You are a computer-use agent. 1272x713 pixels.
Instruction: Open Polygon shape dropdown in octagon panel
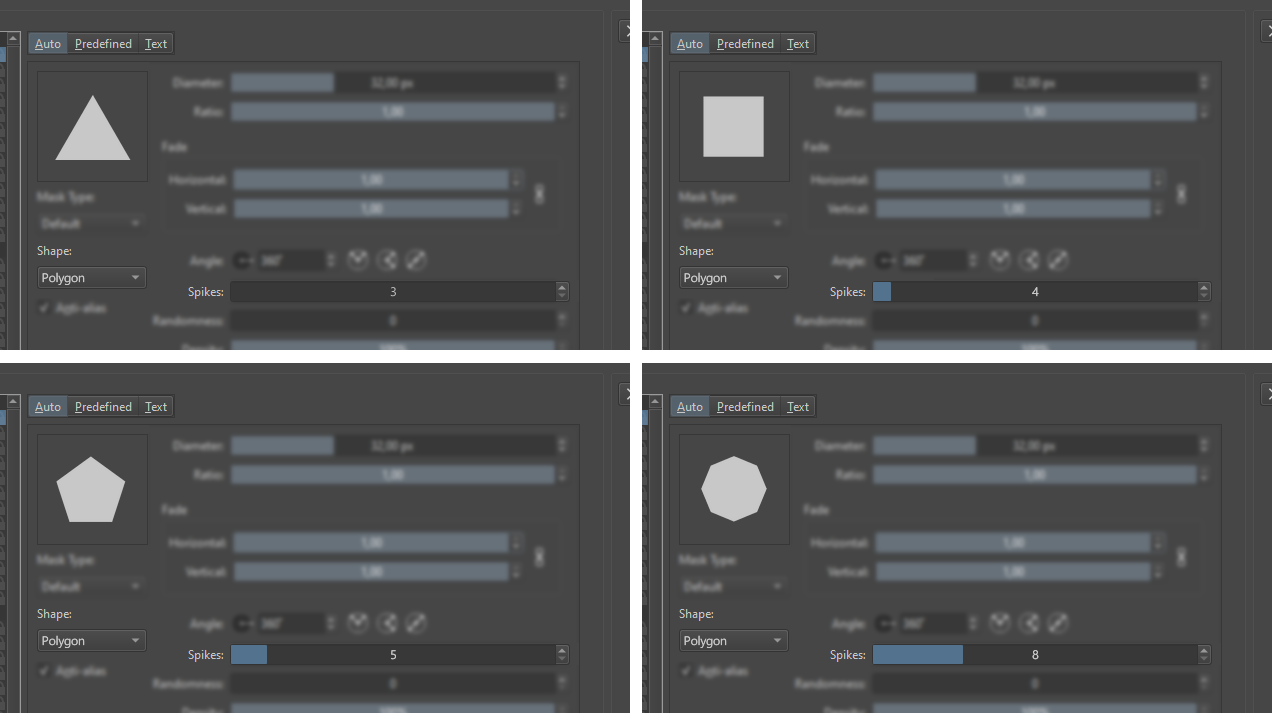733,641
